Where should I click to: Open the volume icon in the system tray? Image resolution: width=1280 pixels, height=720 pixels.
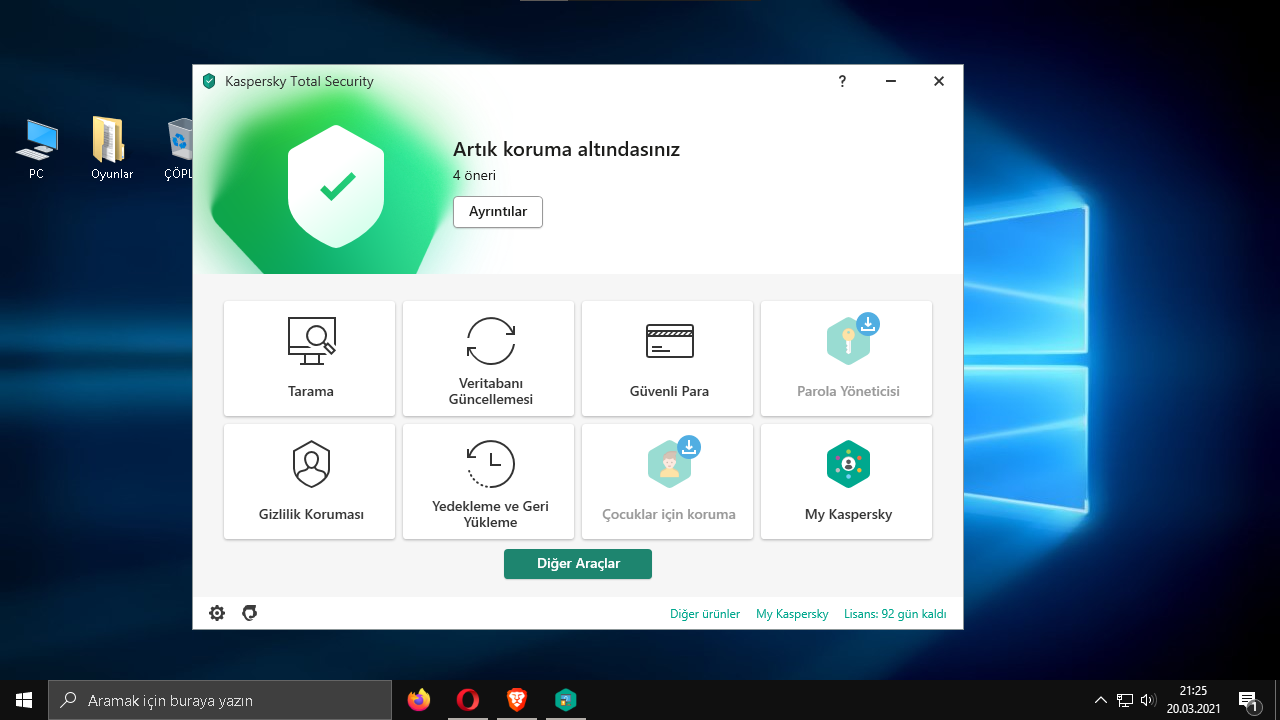point(1148,700)
